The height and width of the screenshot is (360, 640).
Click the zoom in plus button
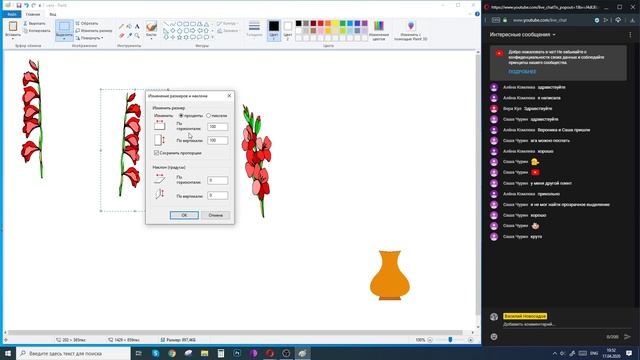point(471,340)
